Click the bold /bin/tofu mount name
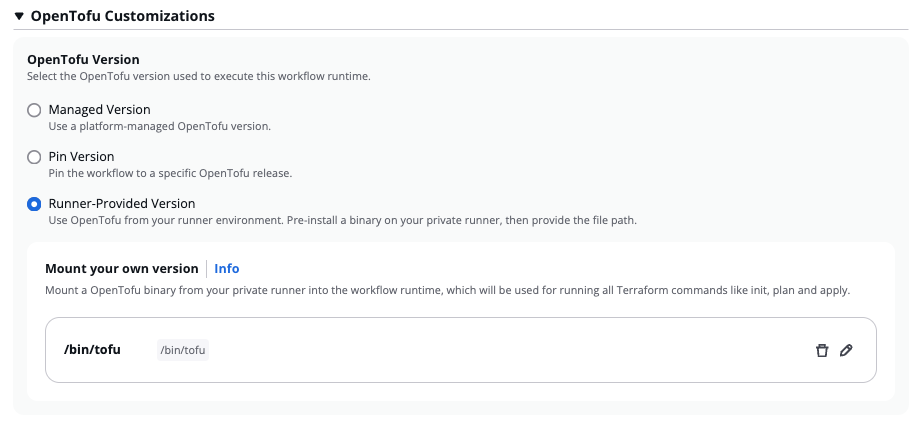919x426 pixels. tap(92, 350)
